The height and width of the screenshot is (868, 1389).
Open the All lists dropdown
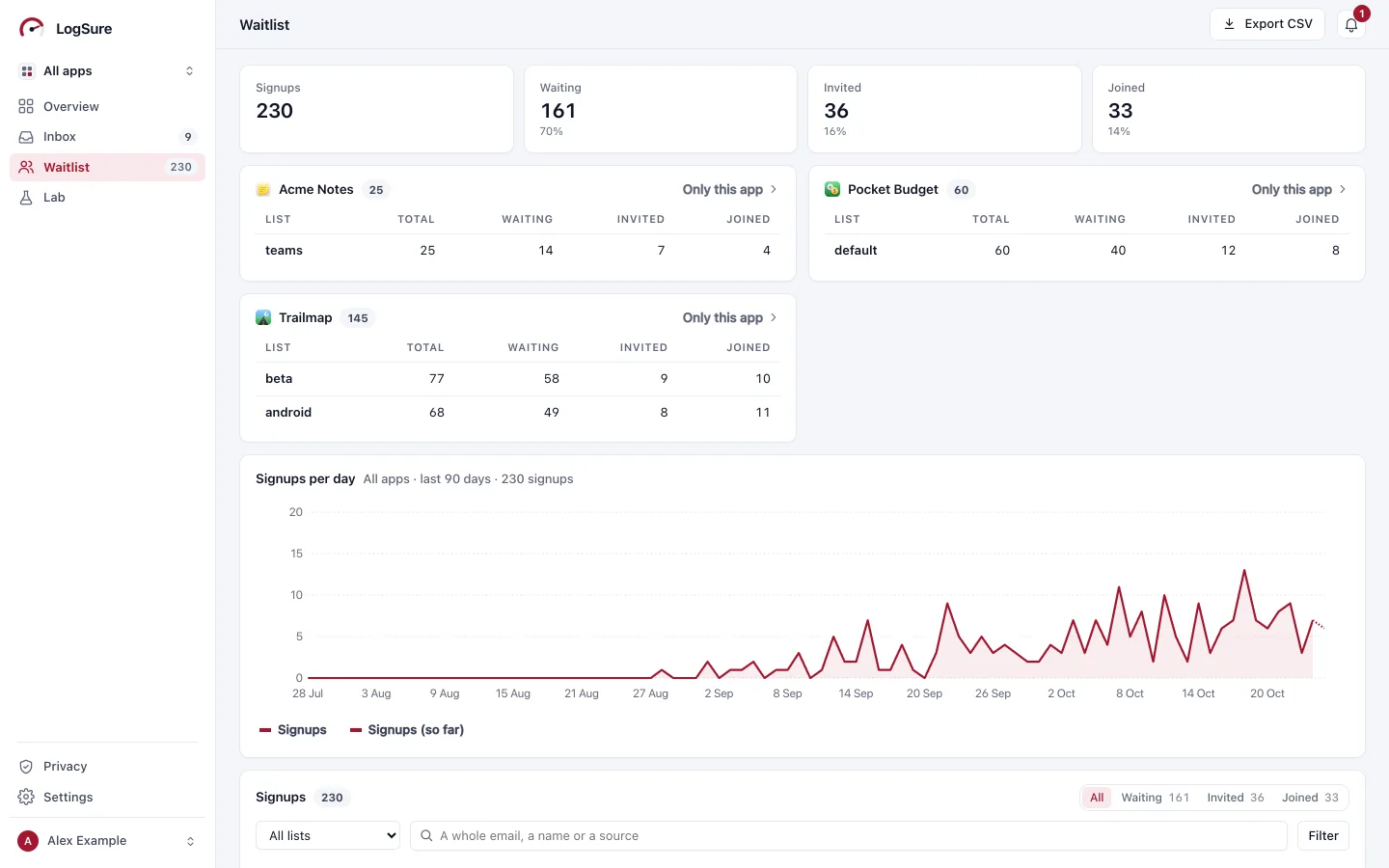point(328,836)
